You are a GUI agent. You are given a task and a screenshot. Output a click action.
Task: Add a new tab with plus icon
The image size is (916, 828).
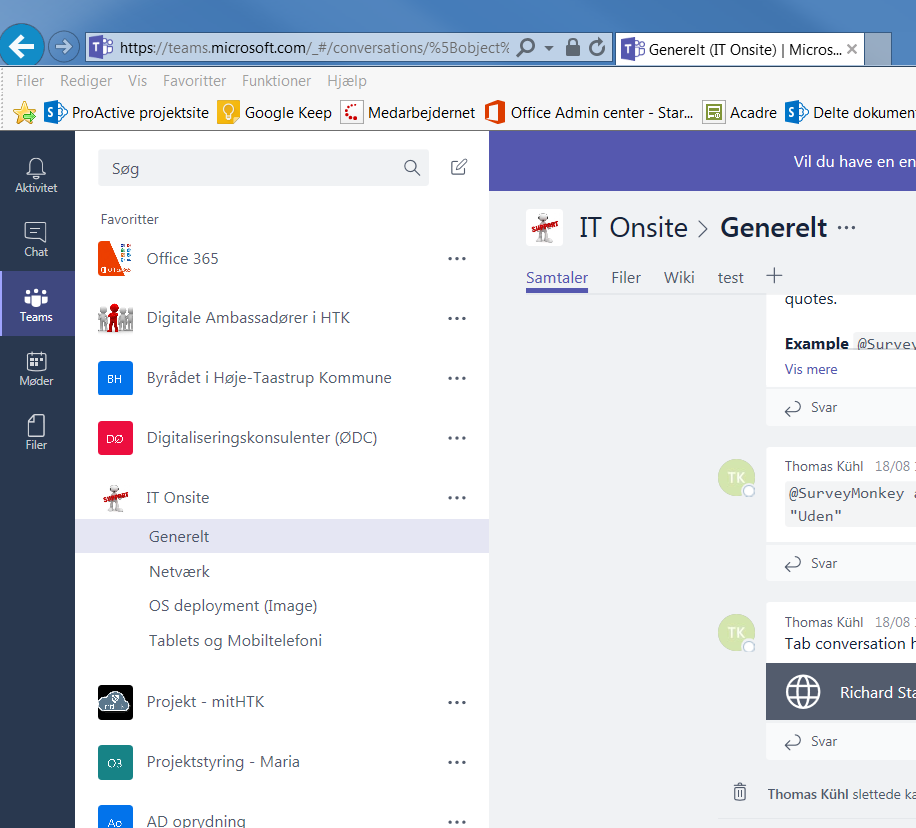[774, 275]
